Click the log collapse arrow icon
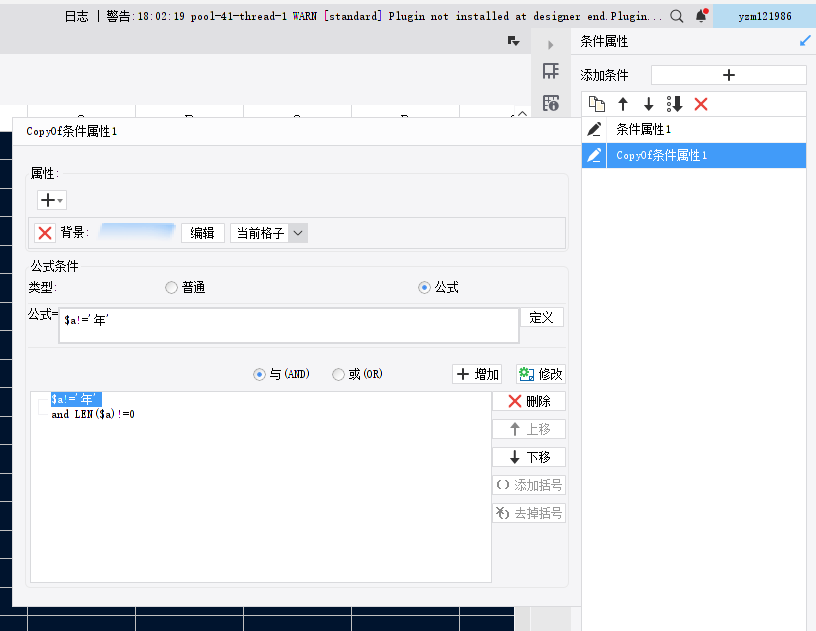This screenshot has width=816, height=631. 514,41
